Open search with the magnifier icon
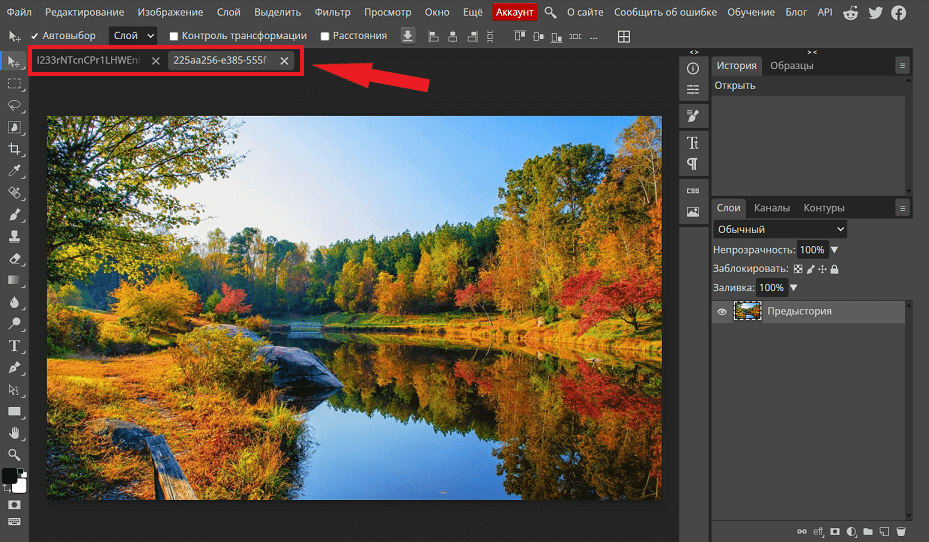Viewport: 929px width, 542px height. (x=550, y=12)
